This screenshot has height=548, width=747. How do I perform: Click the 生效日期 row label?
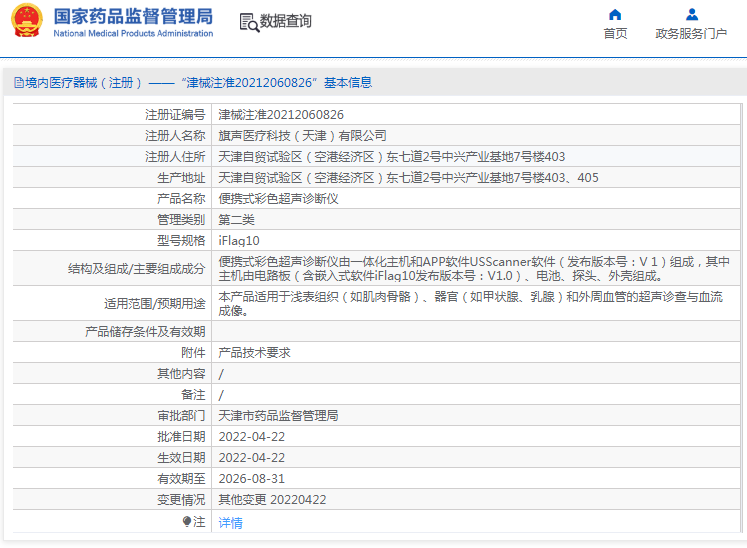coord(182,457)
